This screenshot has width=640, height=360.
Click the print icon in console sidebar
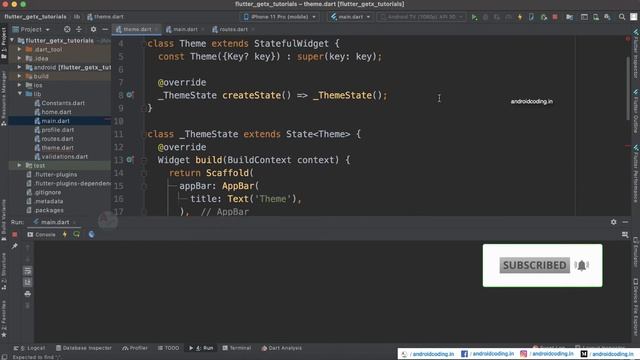coord(27,294)
